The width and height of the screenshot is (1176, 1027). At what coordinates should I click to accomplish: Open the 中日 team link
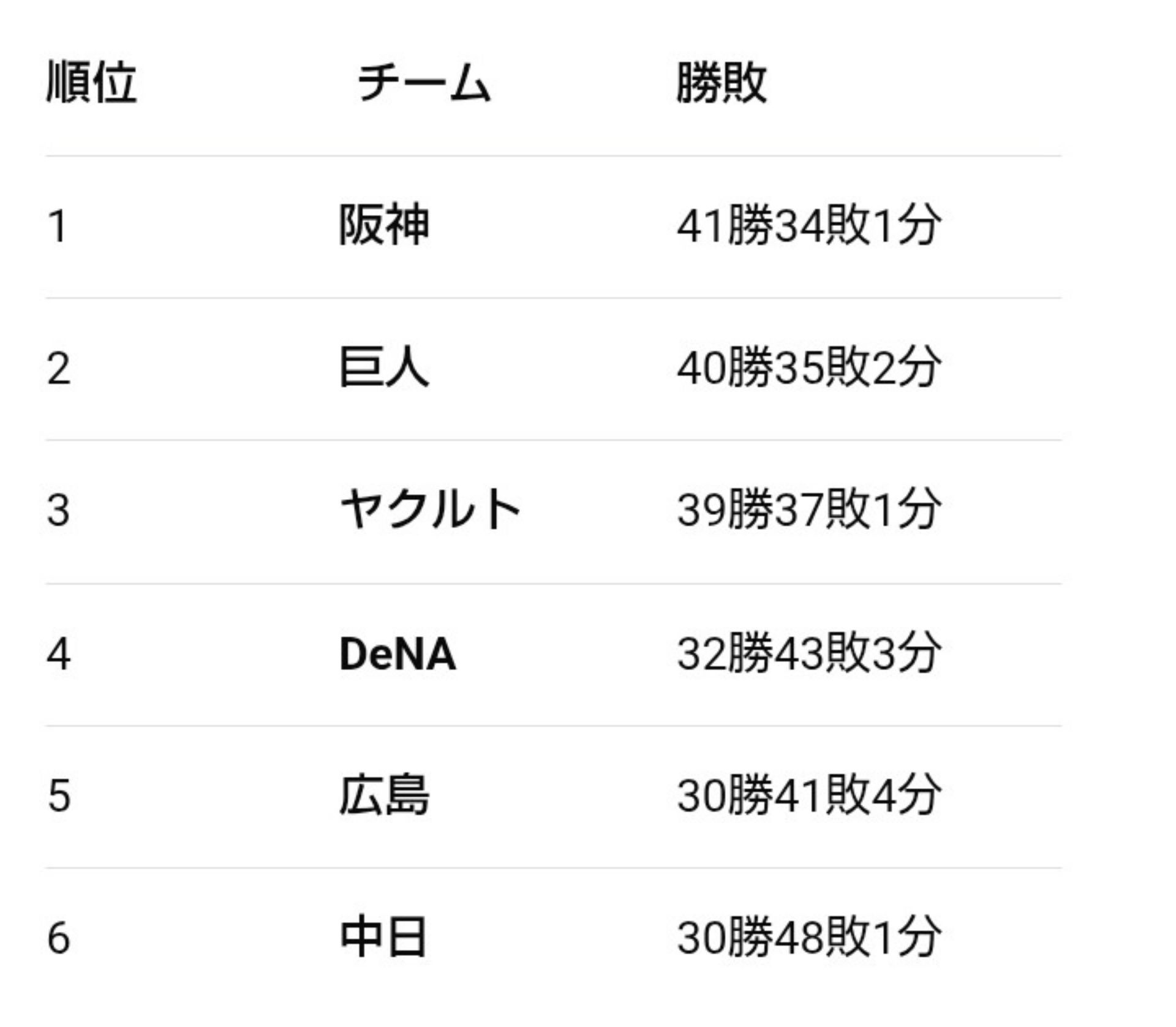(x=383, y=937)
